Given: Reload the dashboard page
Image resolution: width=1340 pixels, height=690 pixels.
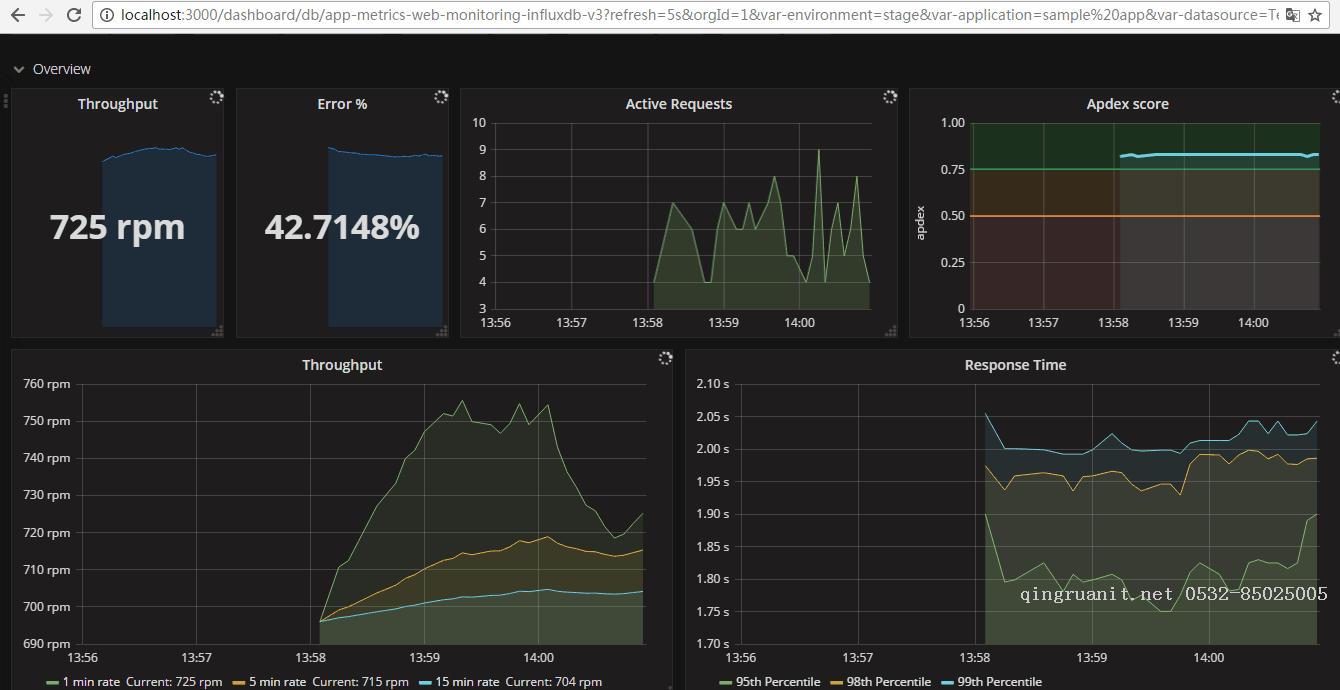Looking at the screenshot, I should 74,15.
